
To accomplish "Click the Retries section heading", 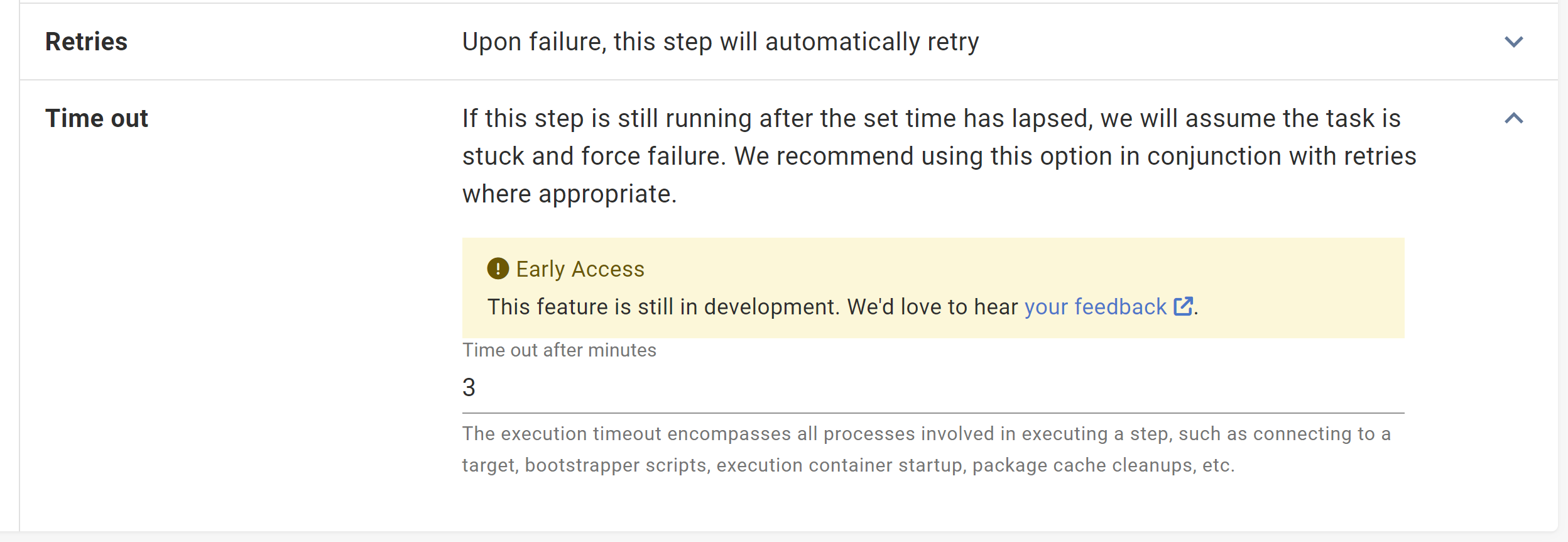I will pyautogui.click(x=87, y=42).
